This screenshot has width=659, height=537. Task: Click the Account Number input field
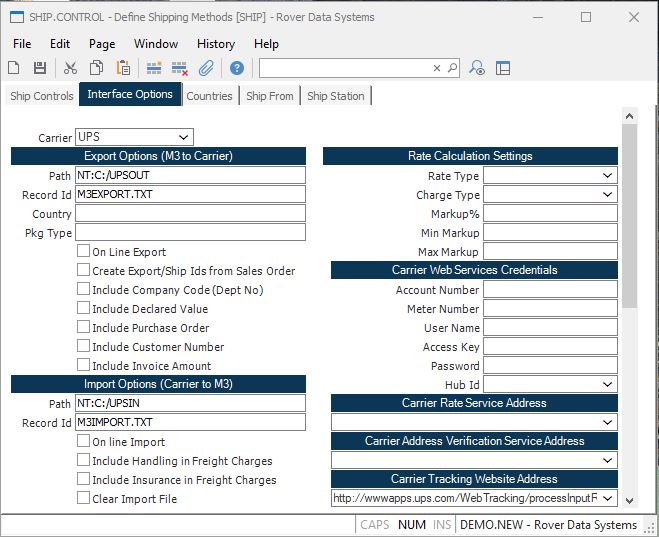(x=550, y=290)
